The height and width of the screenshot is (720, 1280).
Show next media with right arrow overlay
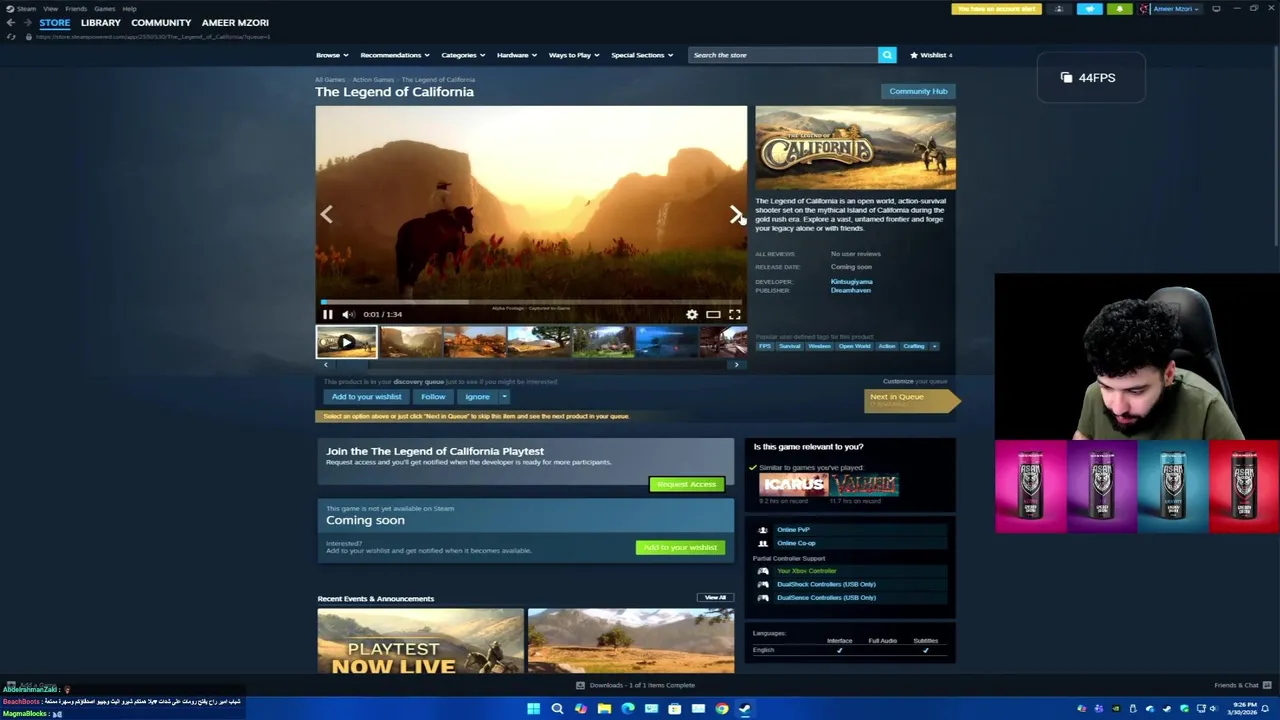(736, 214)
